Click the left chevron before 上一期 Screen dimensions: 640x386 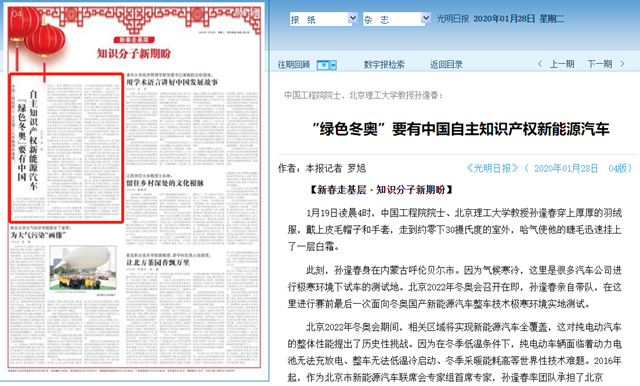540,64
